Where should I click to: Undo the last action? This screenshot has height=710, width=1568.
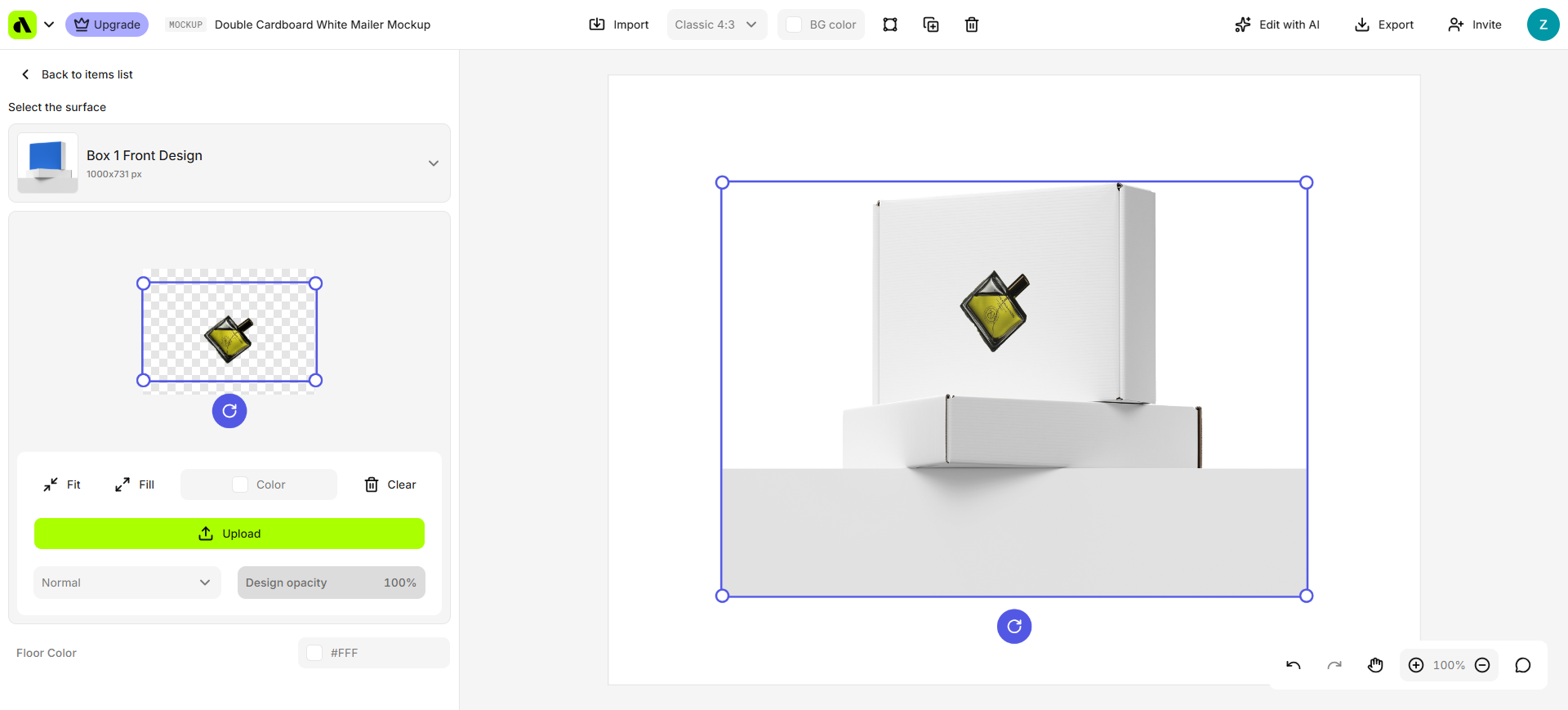tap(1294, 665)
